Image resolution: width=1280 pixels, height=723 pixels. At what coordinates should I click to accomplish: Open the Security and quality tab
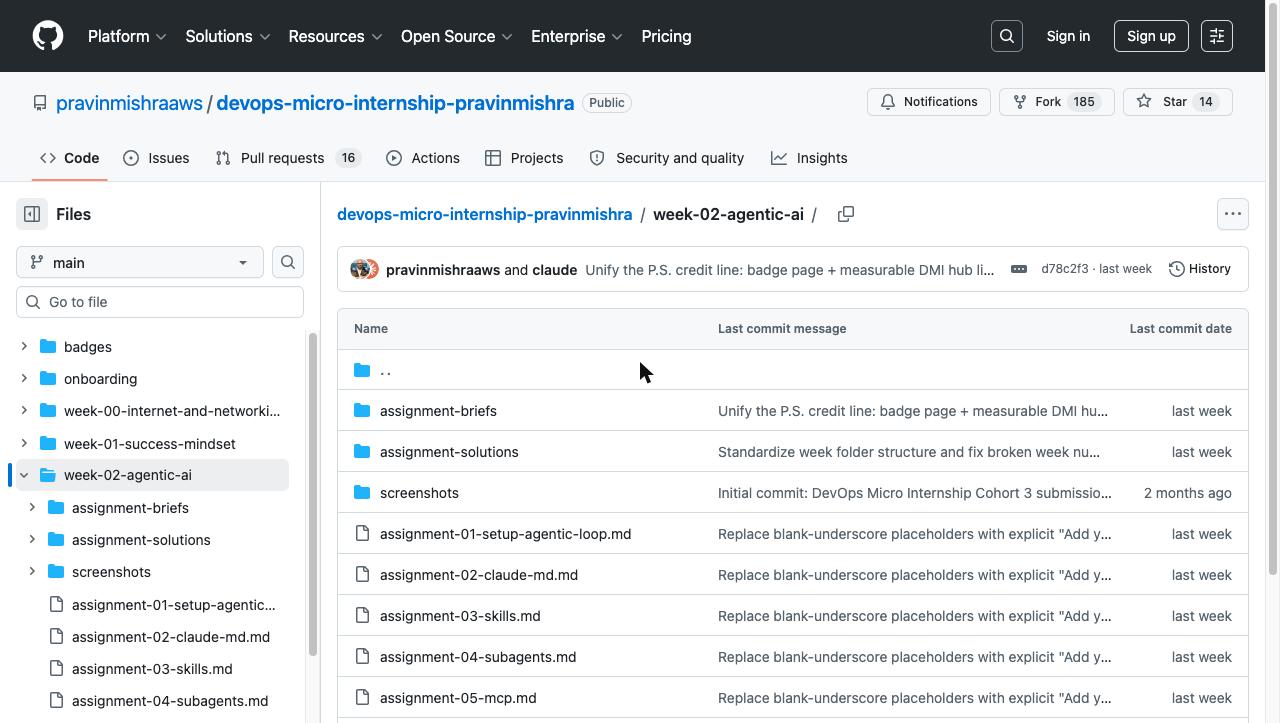click(x=667, y=158)
